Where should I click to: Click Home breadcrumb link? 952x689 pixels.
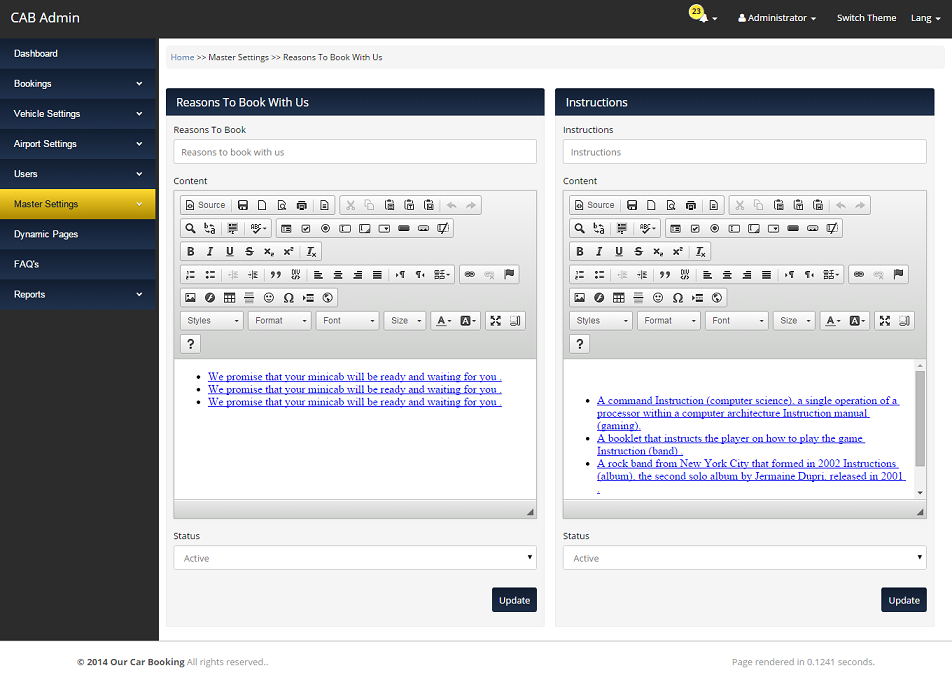(182, 57)
